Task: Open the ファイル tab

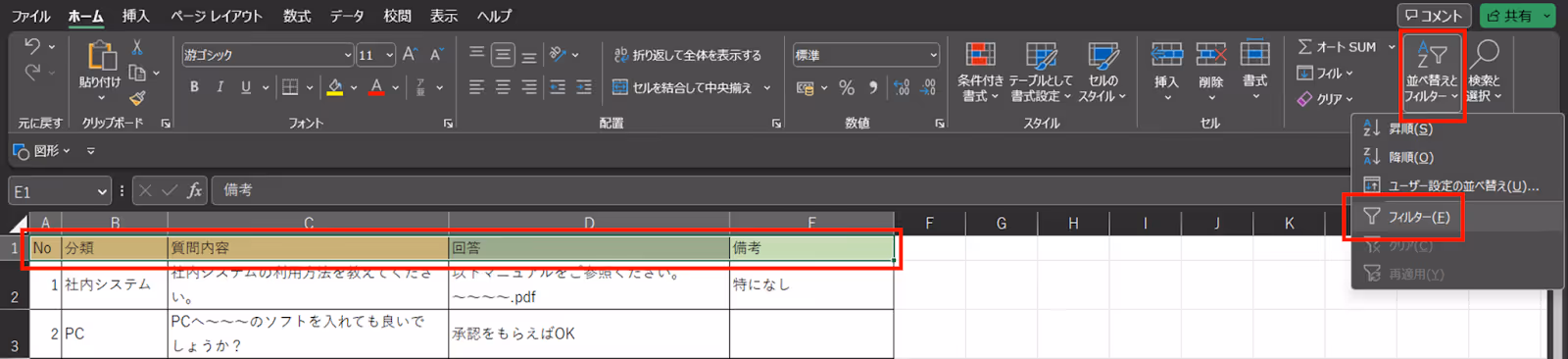Action: (x=30, y=16)
